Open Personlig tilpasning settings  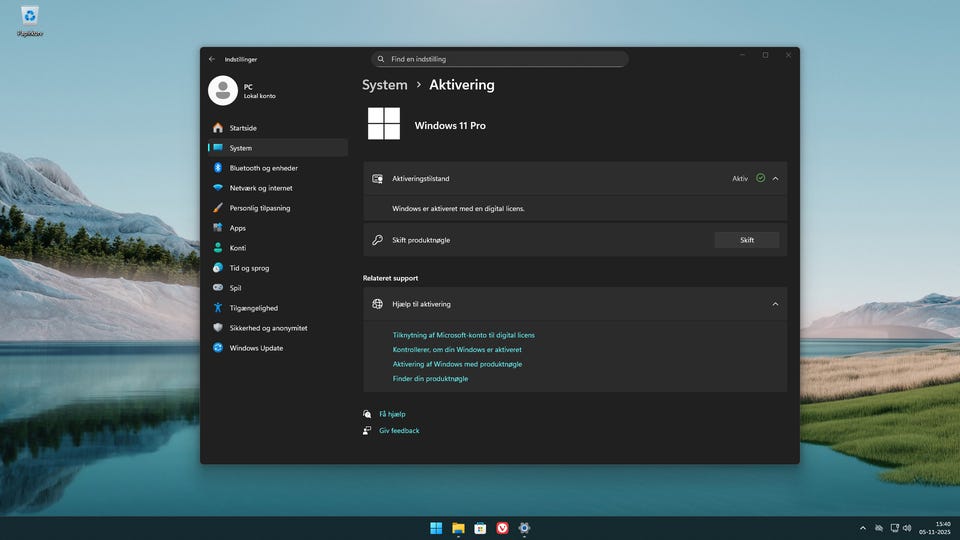tap(259, 208)
